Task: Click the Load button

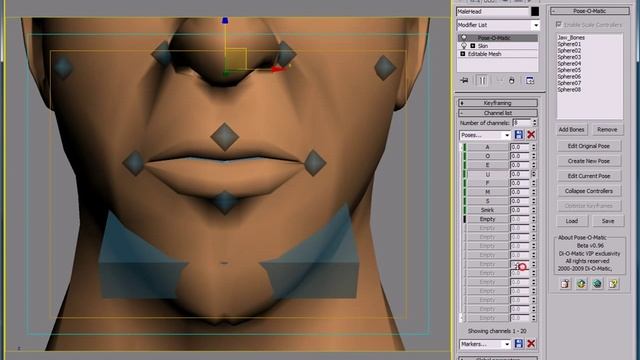Action: [x=572, y=221]
